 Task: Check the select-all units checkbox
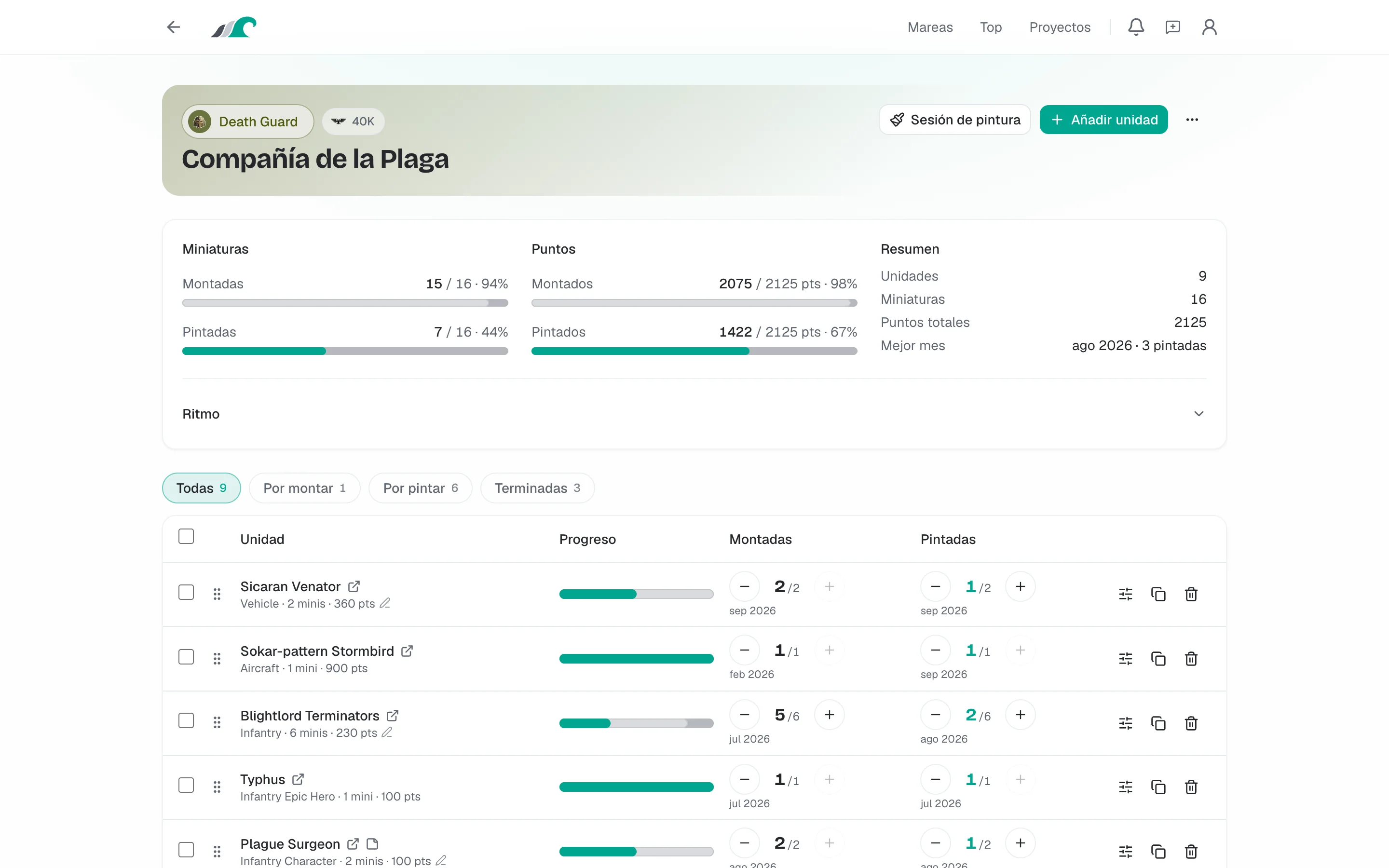[x=186, y=536]
